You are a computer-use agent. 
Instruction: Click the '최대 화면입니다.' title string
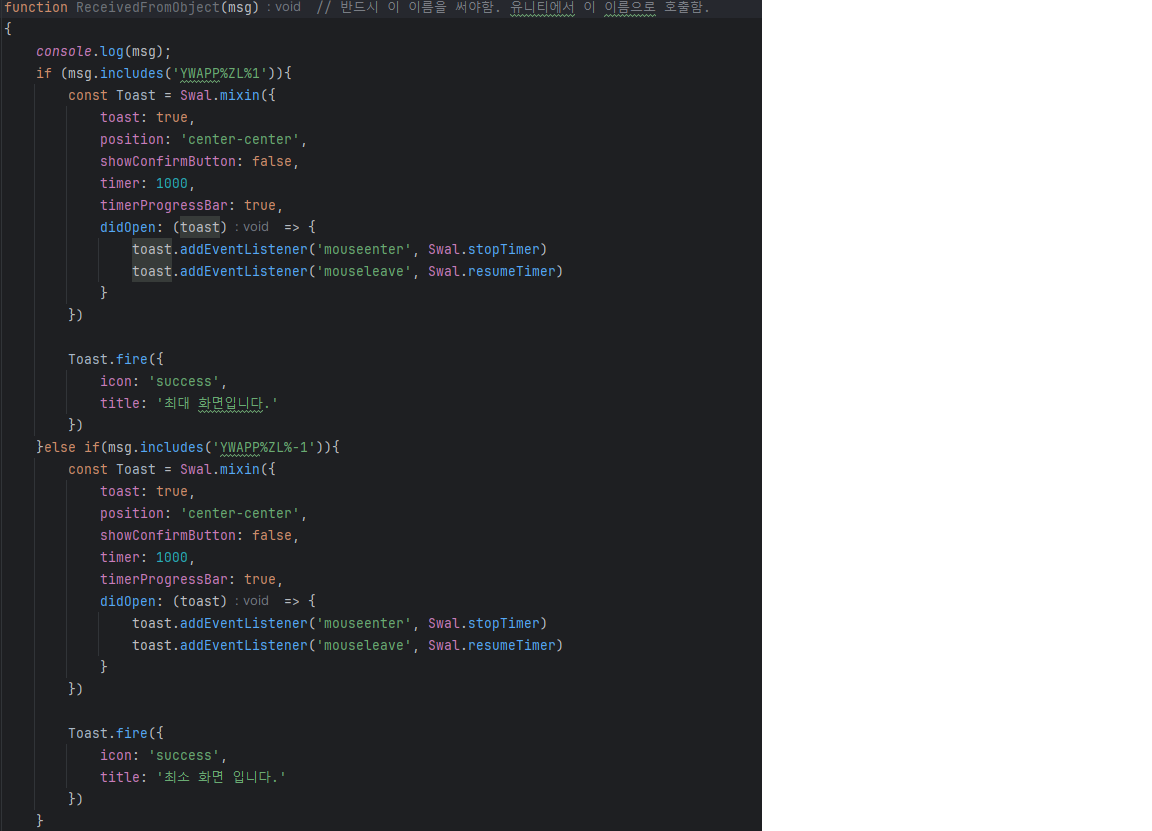[216, 403]
